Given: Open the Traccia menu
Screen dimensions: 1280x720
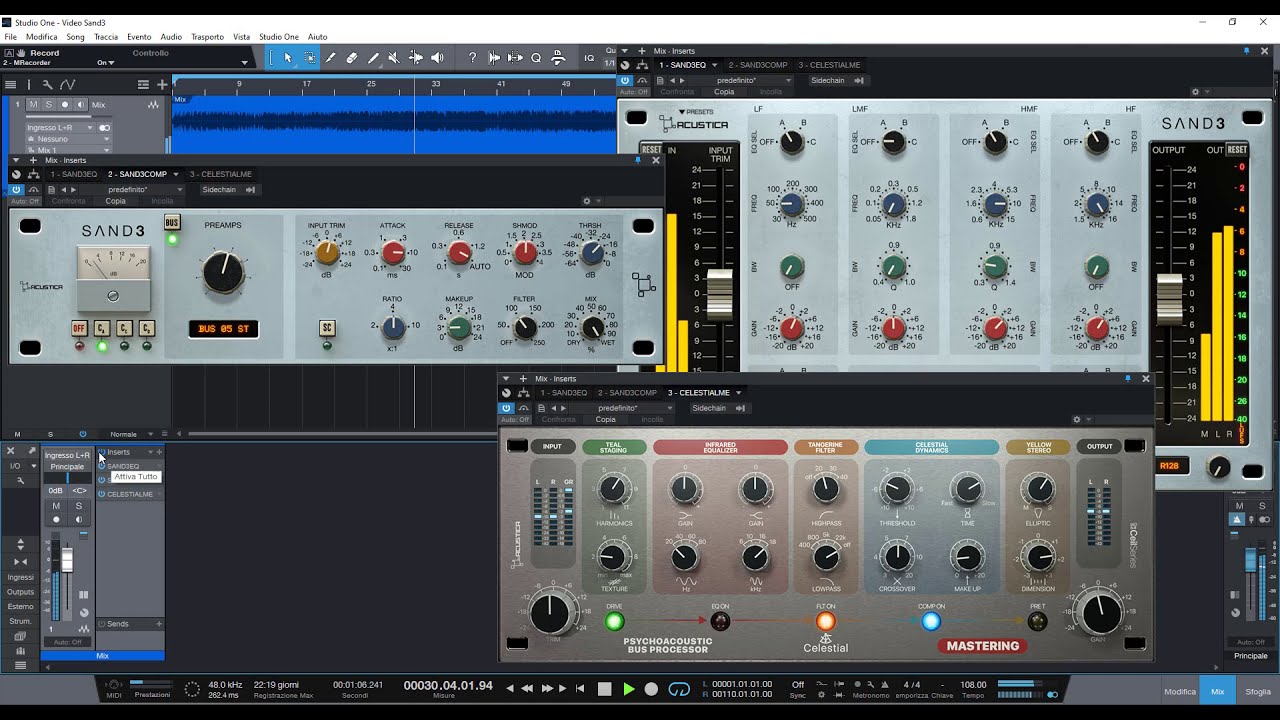Looking at the screenshot, I should [x=106, y=37].
